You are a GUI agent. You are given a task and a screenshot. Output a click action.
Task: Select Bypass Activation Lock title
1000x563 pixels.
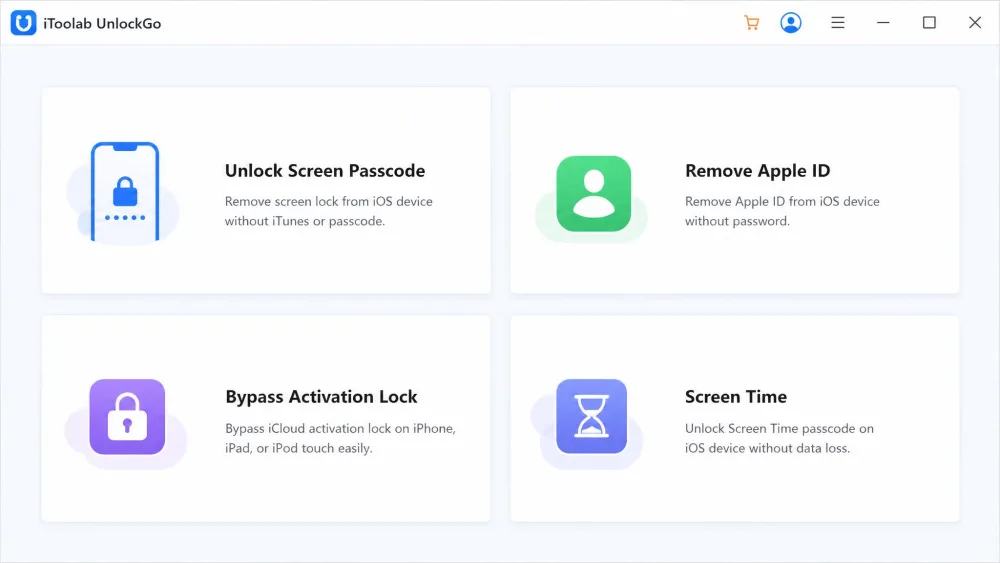coord(321,397)
